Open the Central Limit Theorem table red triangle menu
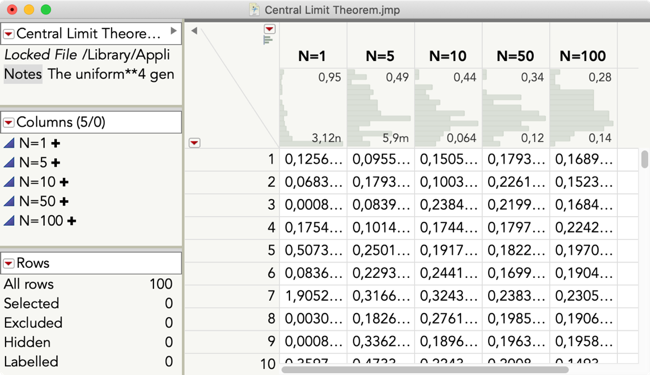 point(9,34)
